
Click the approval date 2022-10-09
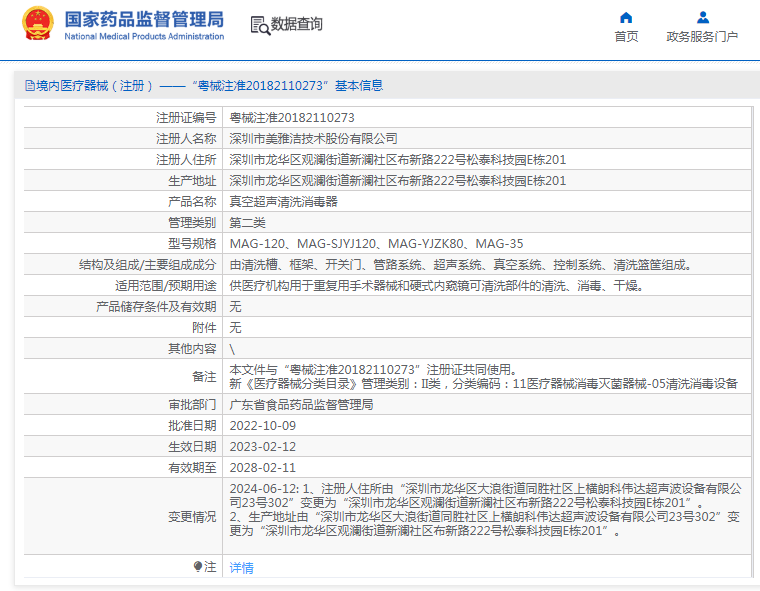262,426
